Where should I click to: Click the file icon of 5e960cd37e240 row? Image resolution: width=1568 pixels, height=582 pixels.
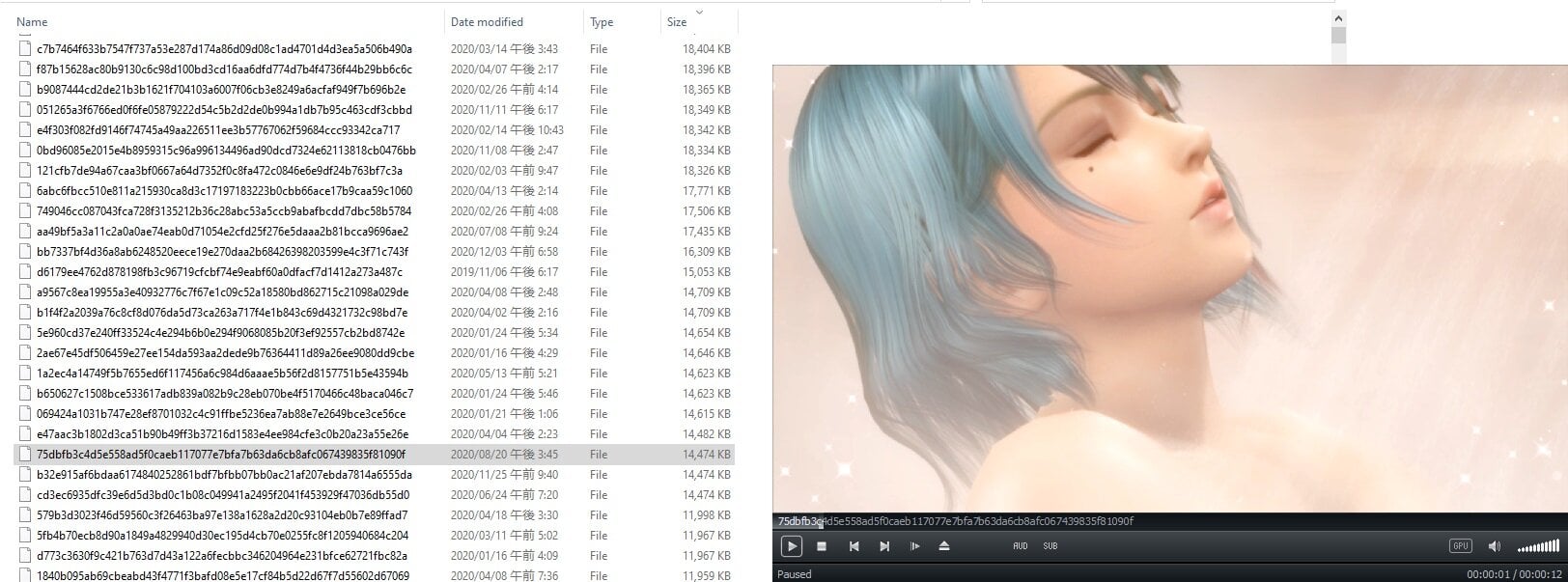[25, 333]
